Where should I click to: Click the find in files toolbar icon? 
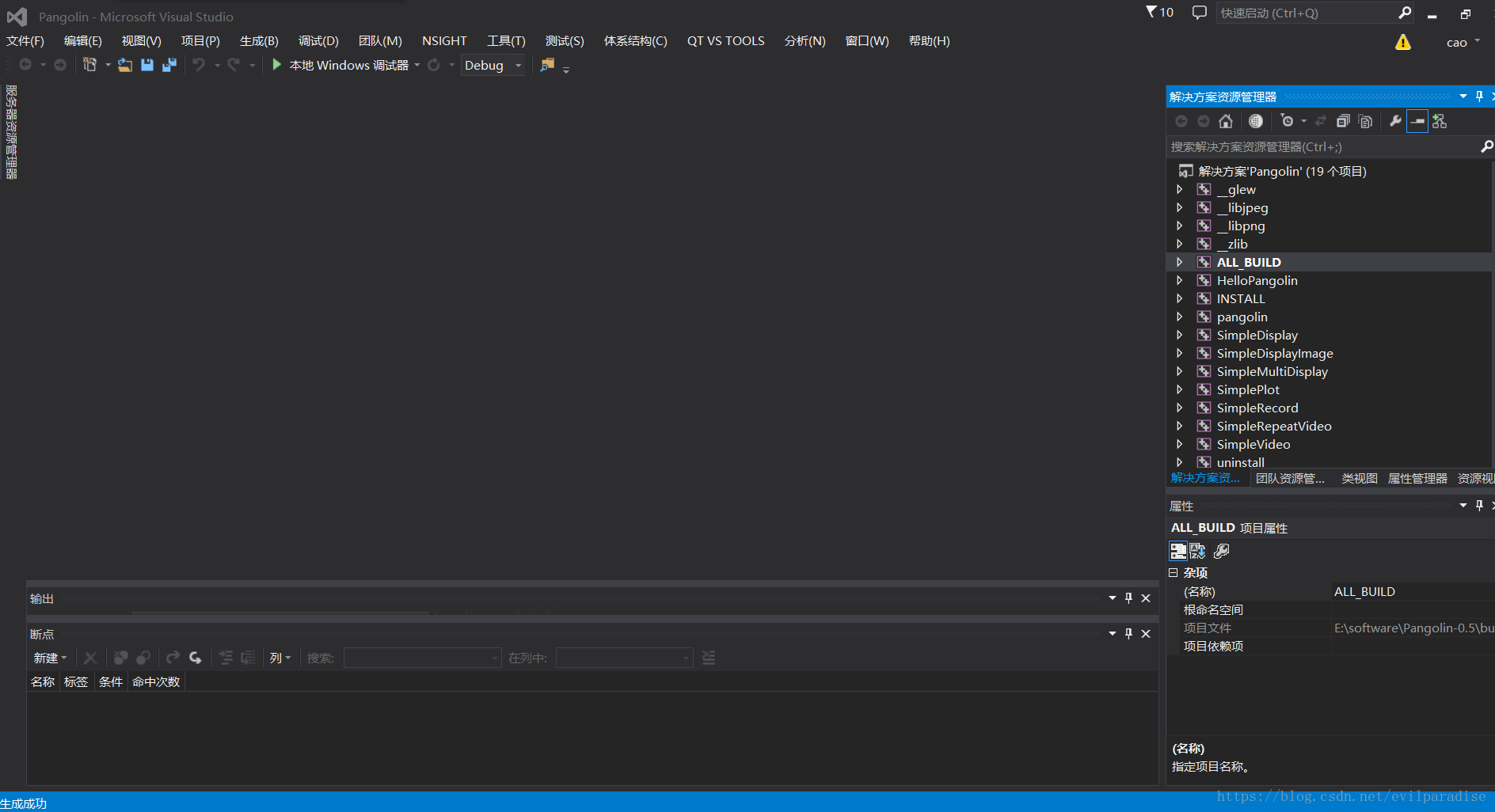(547, 65)
